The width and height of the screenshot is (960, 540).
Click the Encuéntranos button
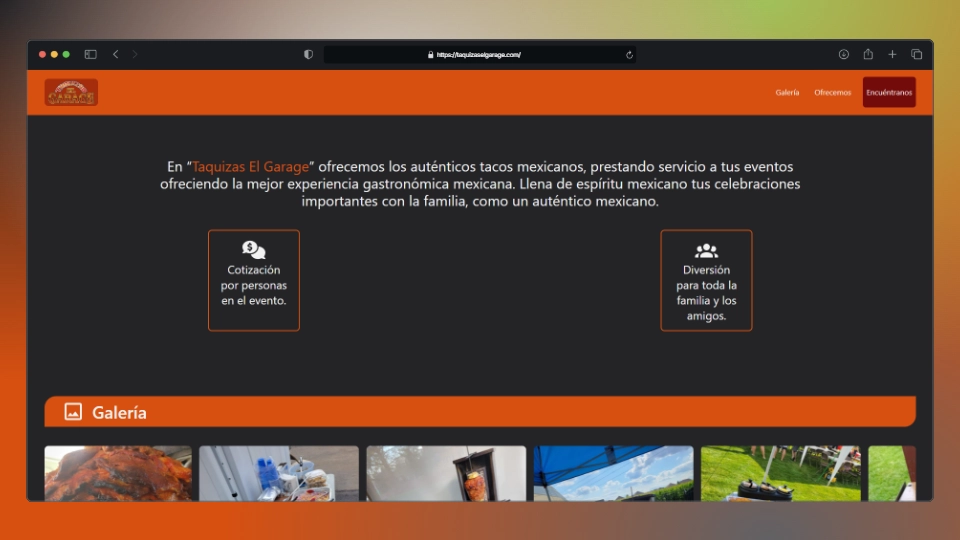[x=889, y=92]
